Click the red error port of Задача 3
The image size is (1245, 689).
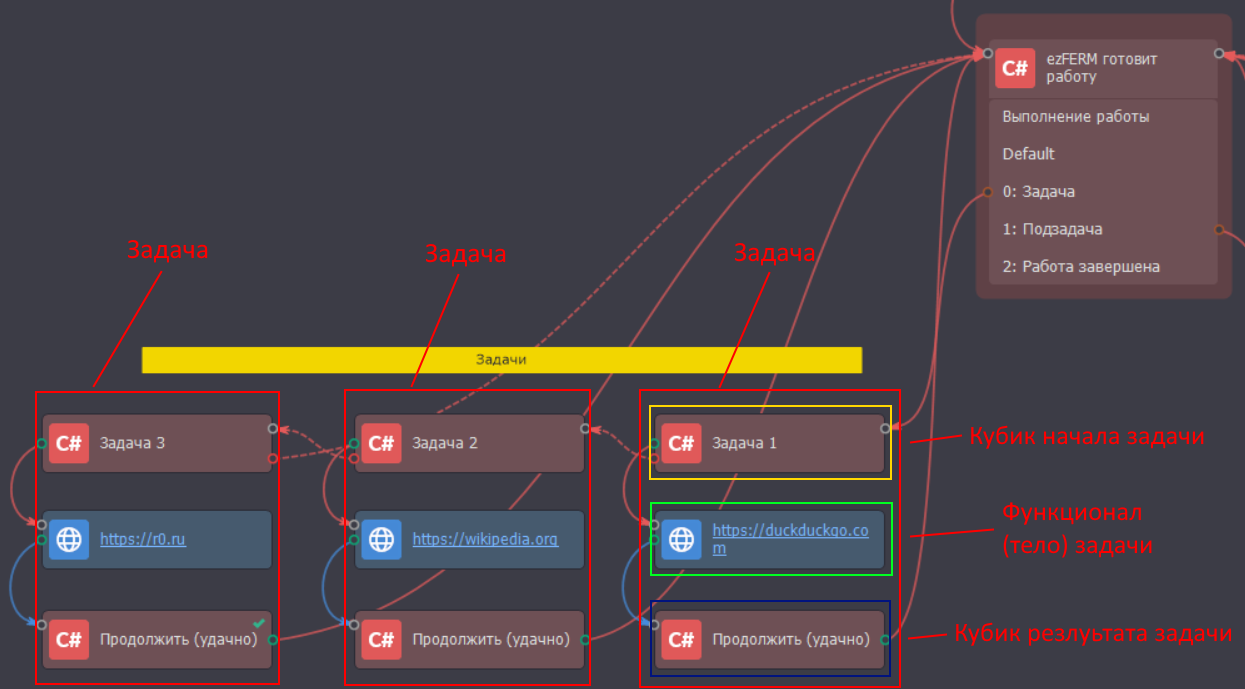(272, 459)
